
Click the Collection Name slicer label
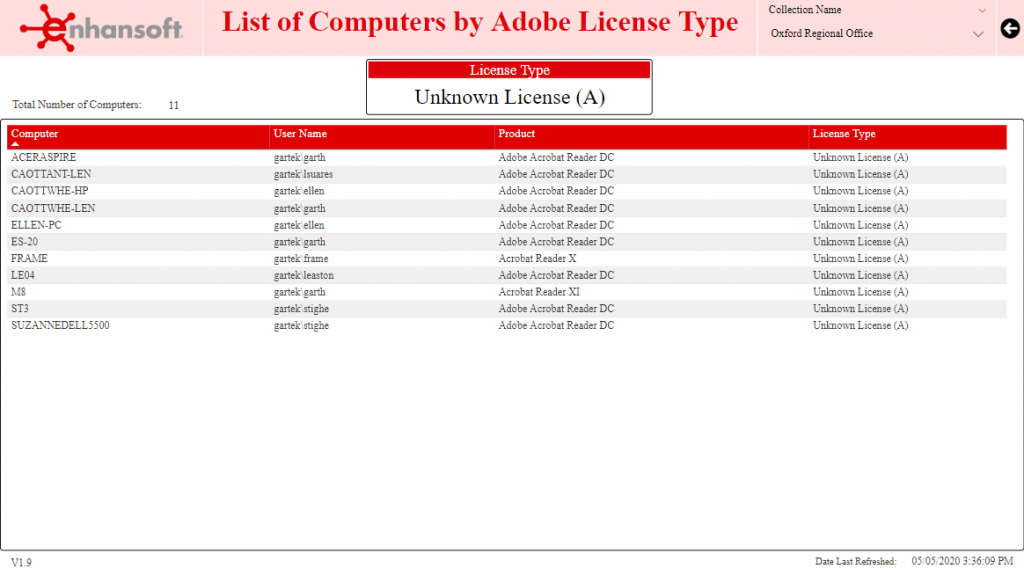click(805, 10)
